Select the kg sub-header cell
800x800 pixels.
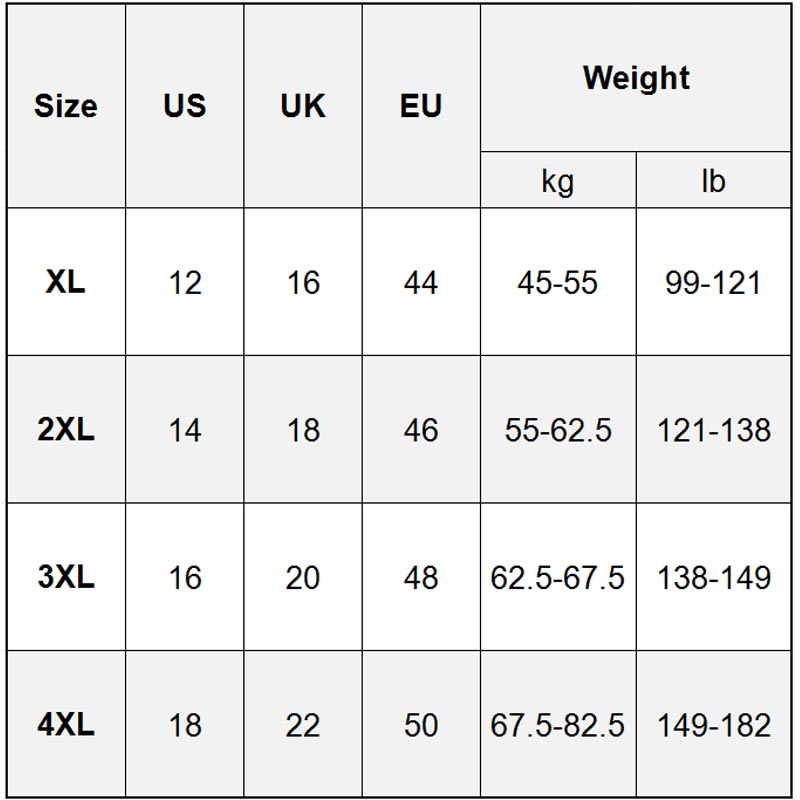coord(558,180)
